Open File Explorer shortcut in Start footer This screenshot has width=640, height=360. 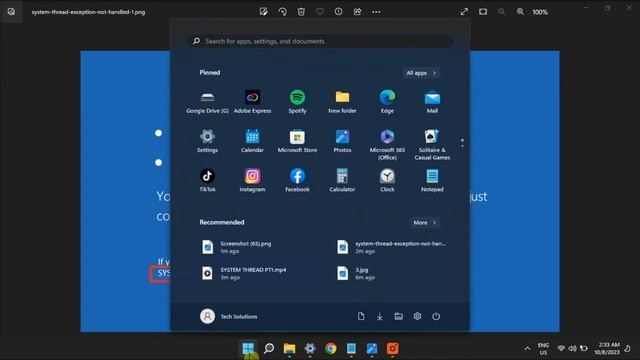398,316
